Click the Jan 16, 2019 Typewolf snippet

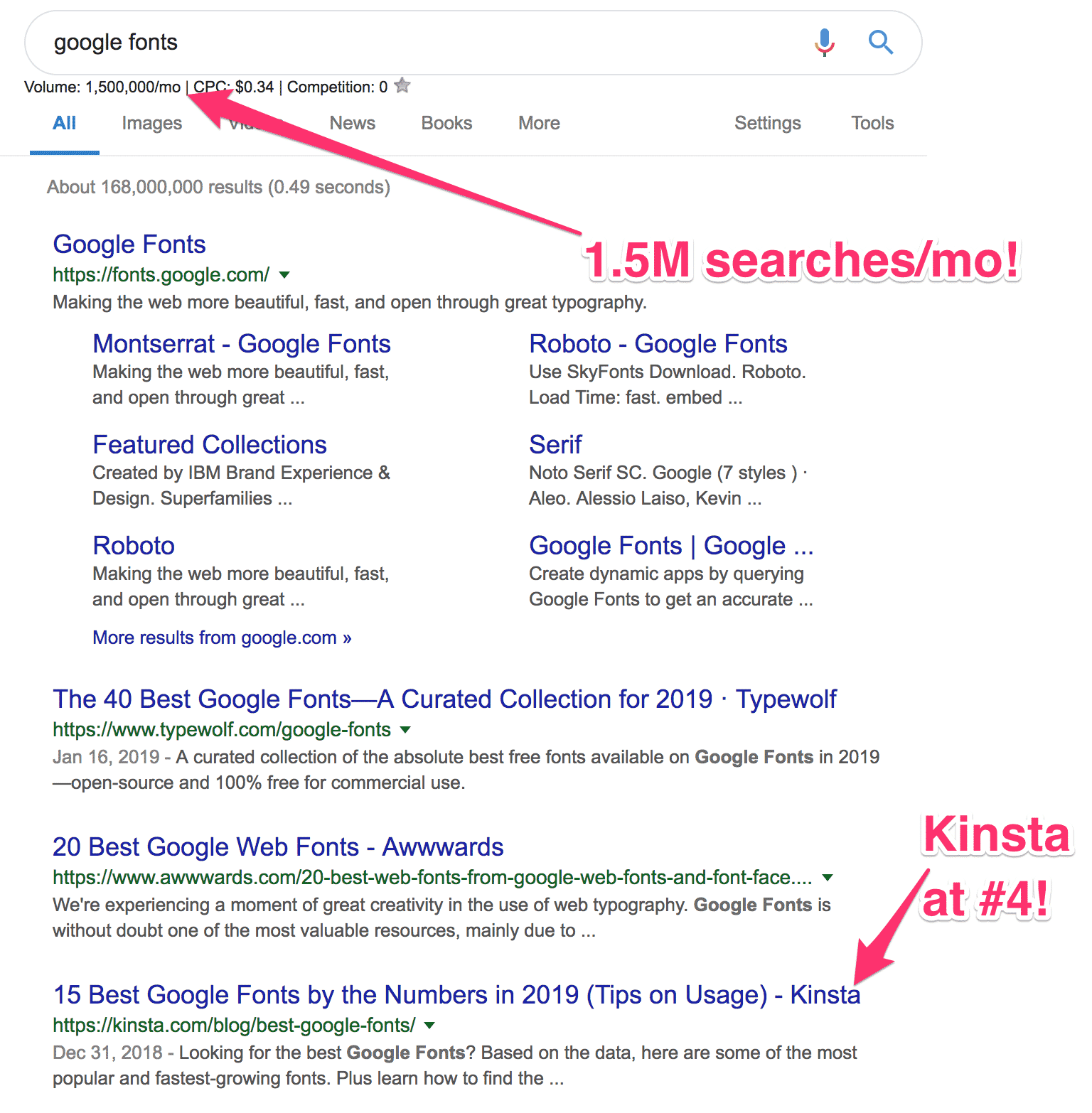pyautogui.click(x=466, y=770)
